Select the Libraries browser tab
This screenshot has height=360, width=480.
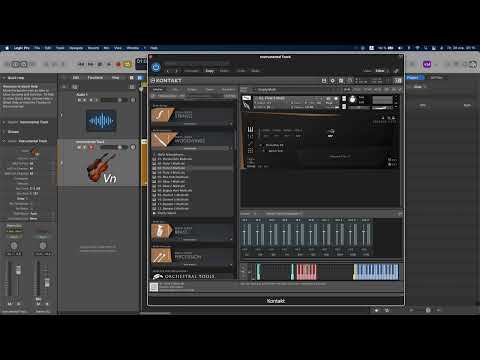tap(157, 90)
